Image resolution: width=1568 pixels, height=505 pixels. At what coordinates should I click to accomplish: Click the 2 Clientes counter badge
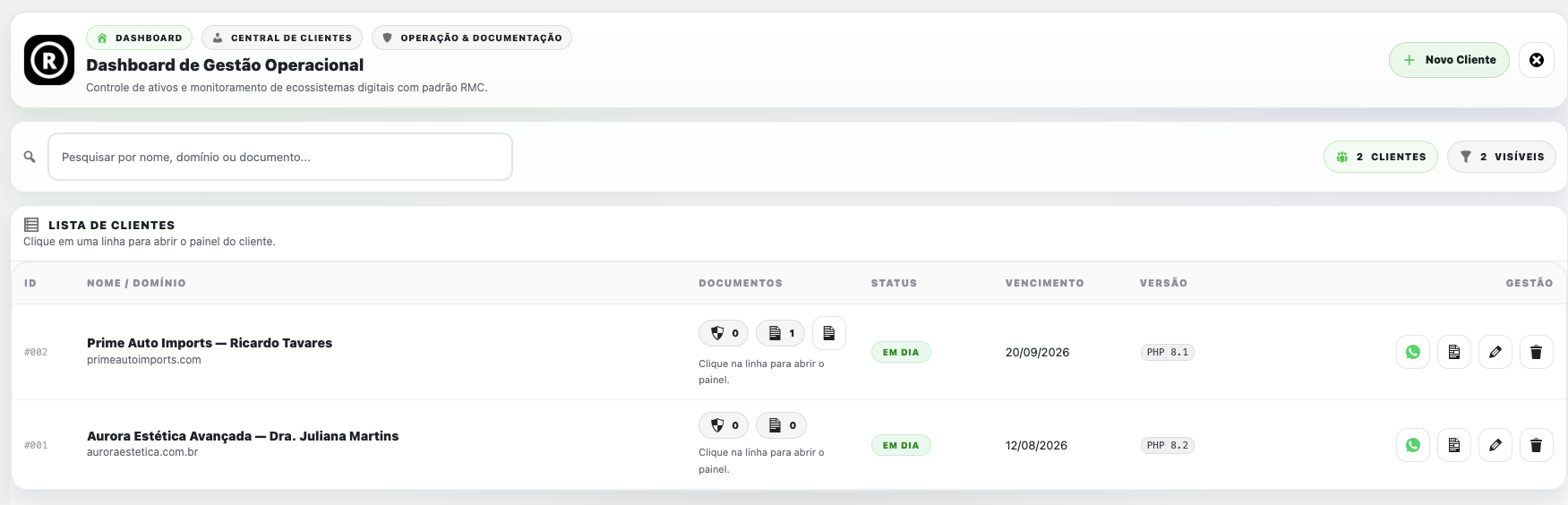coord(1380,157)
